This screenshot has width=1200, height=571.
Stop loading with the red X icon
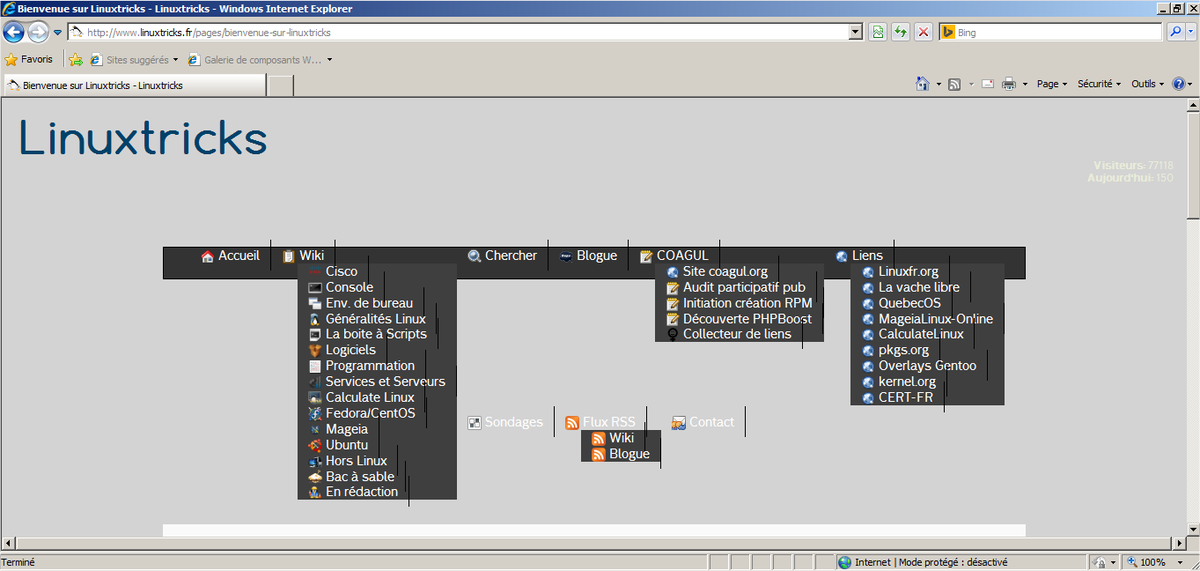923,32
